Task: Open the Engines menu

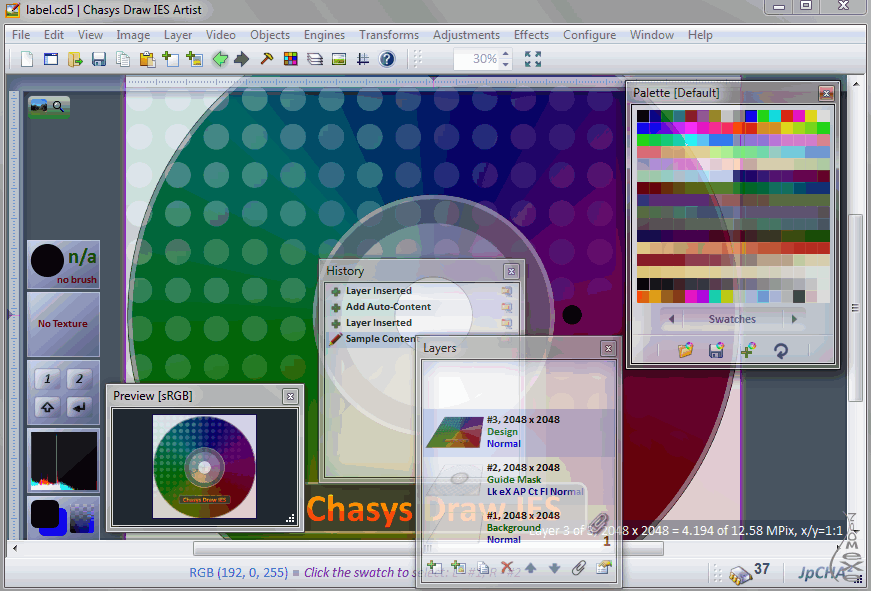Action: coord(324,34)
